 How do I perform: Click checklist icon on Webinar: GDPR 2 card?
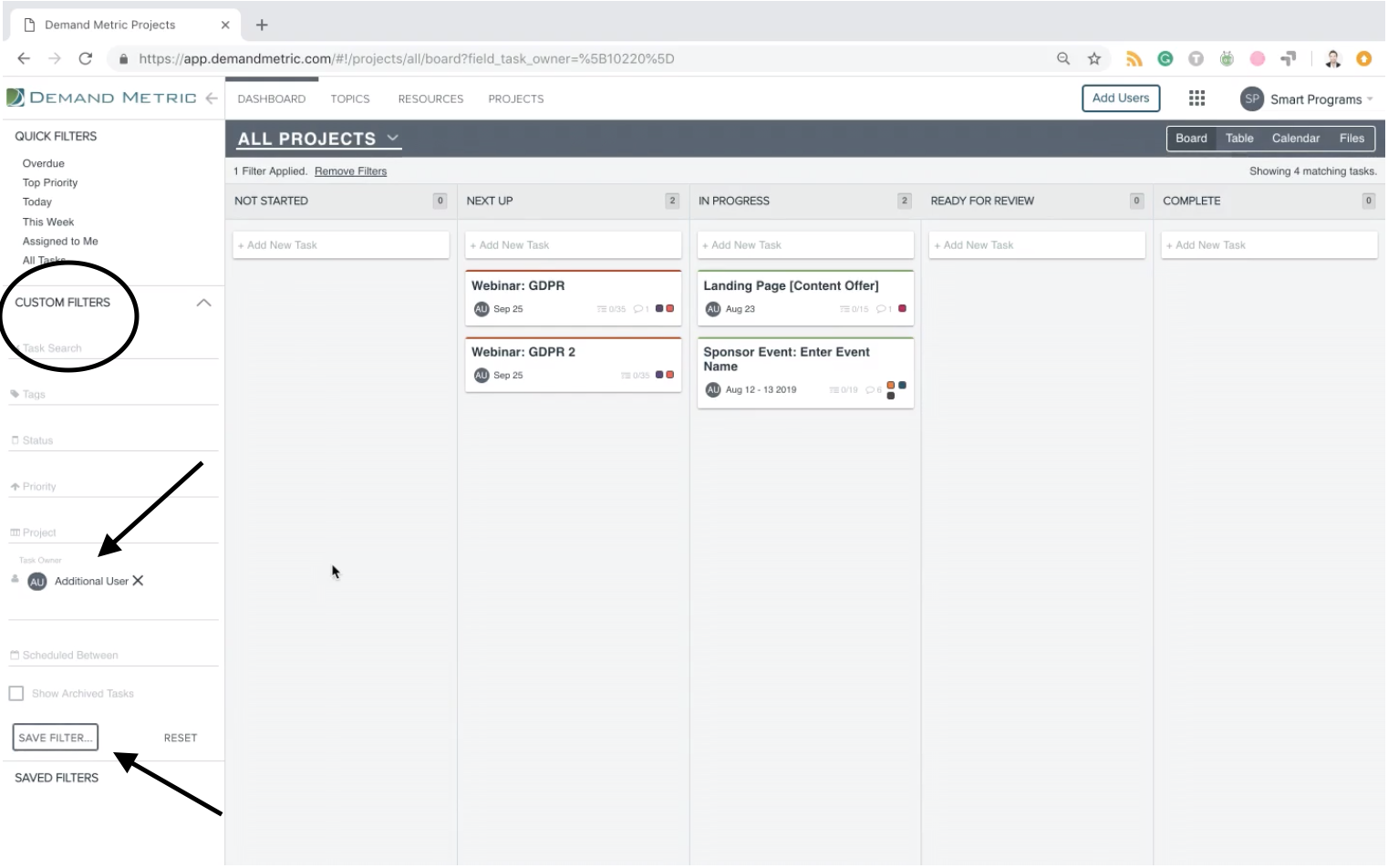click(x=626, y=376)
